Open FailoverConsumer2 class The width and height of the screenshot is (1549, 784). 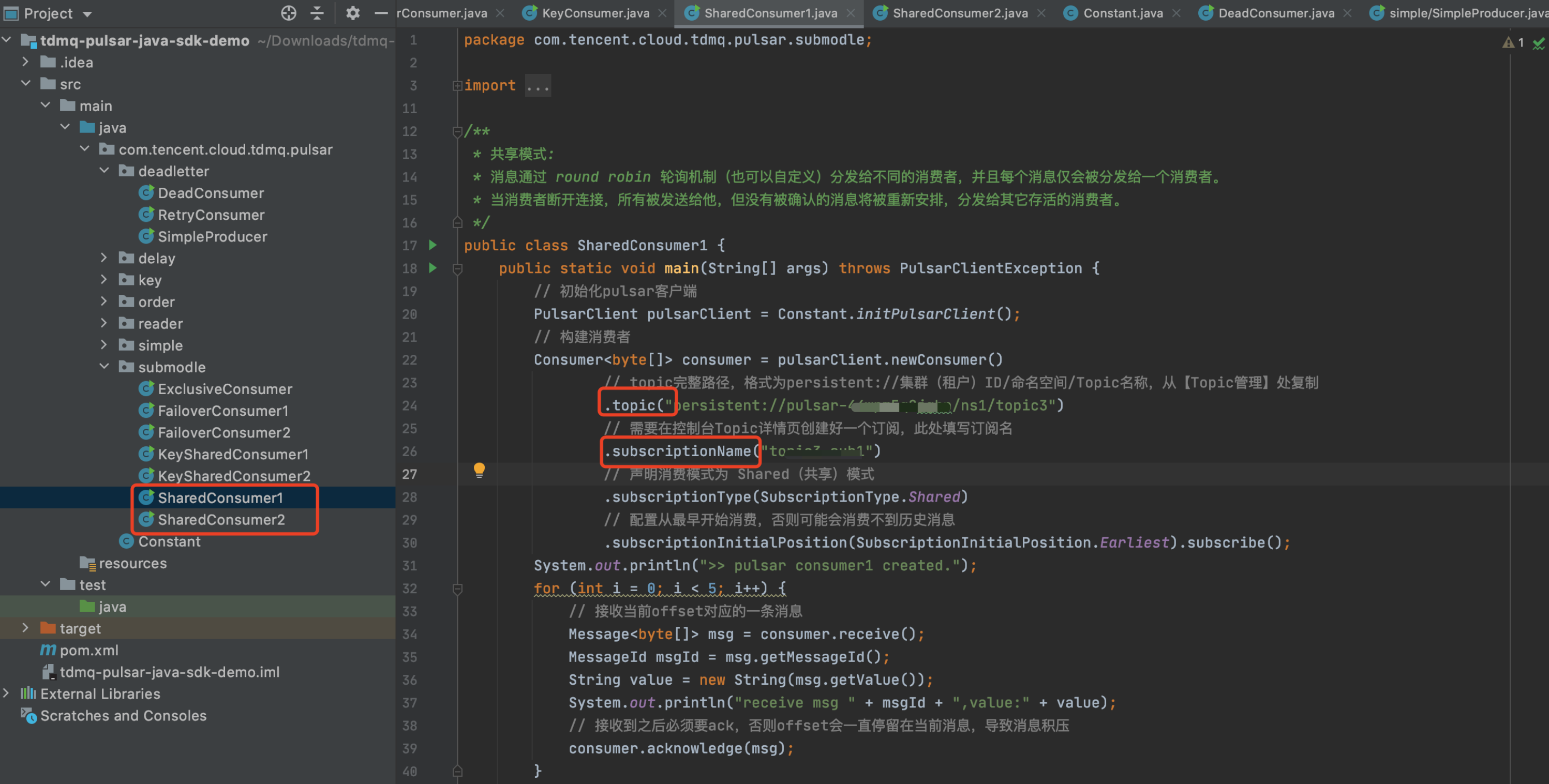224,432
